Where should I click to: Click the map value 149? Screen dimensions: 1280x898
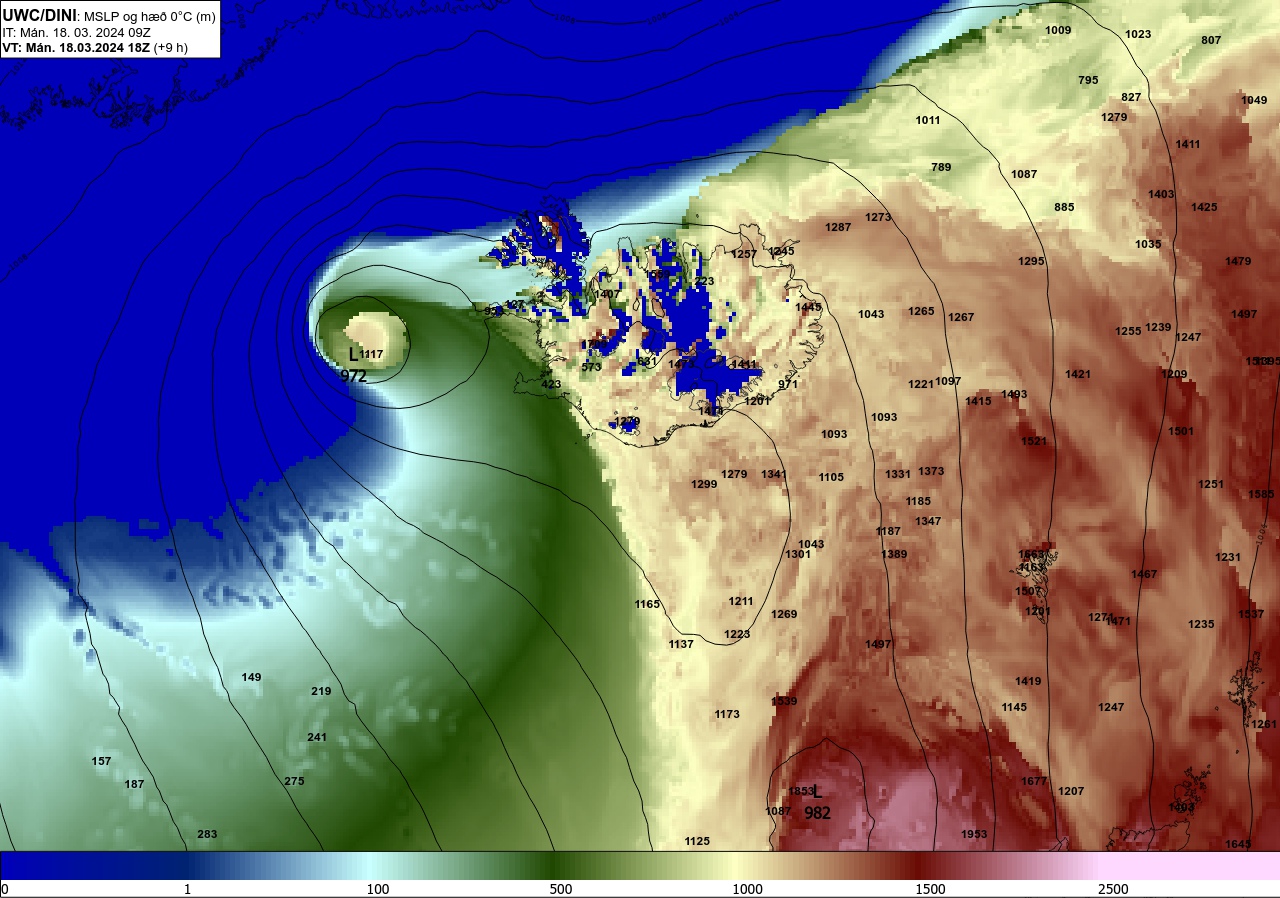(251, 677)
